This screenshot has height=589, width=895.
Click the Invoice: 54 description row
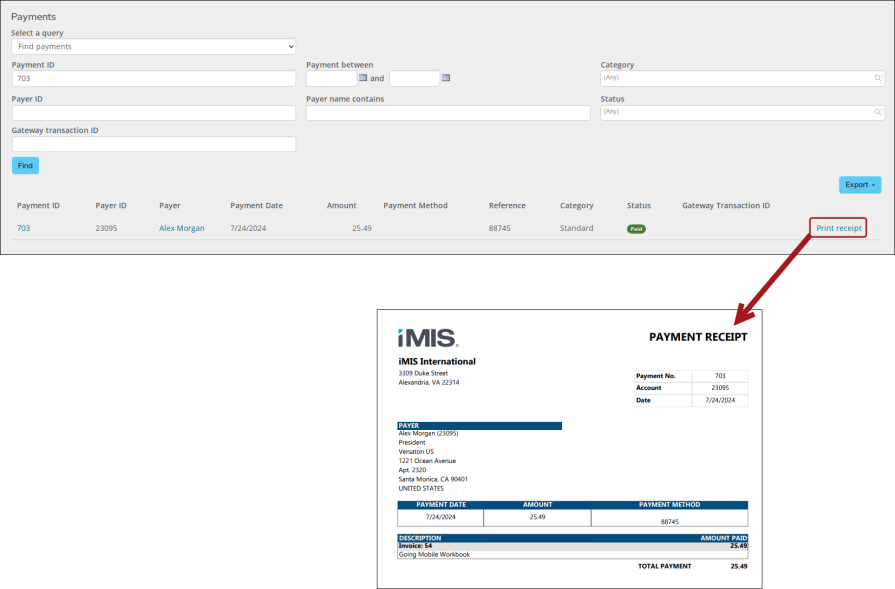(573, 546)
